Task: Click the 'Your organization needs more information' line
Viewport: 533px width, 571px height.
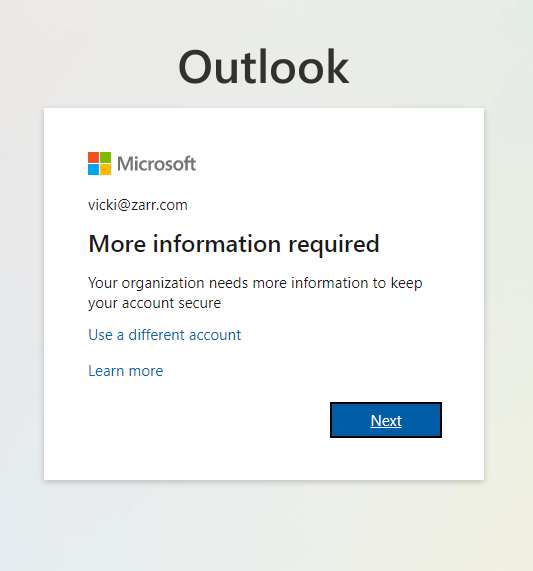Action: point(255,283)
